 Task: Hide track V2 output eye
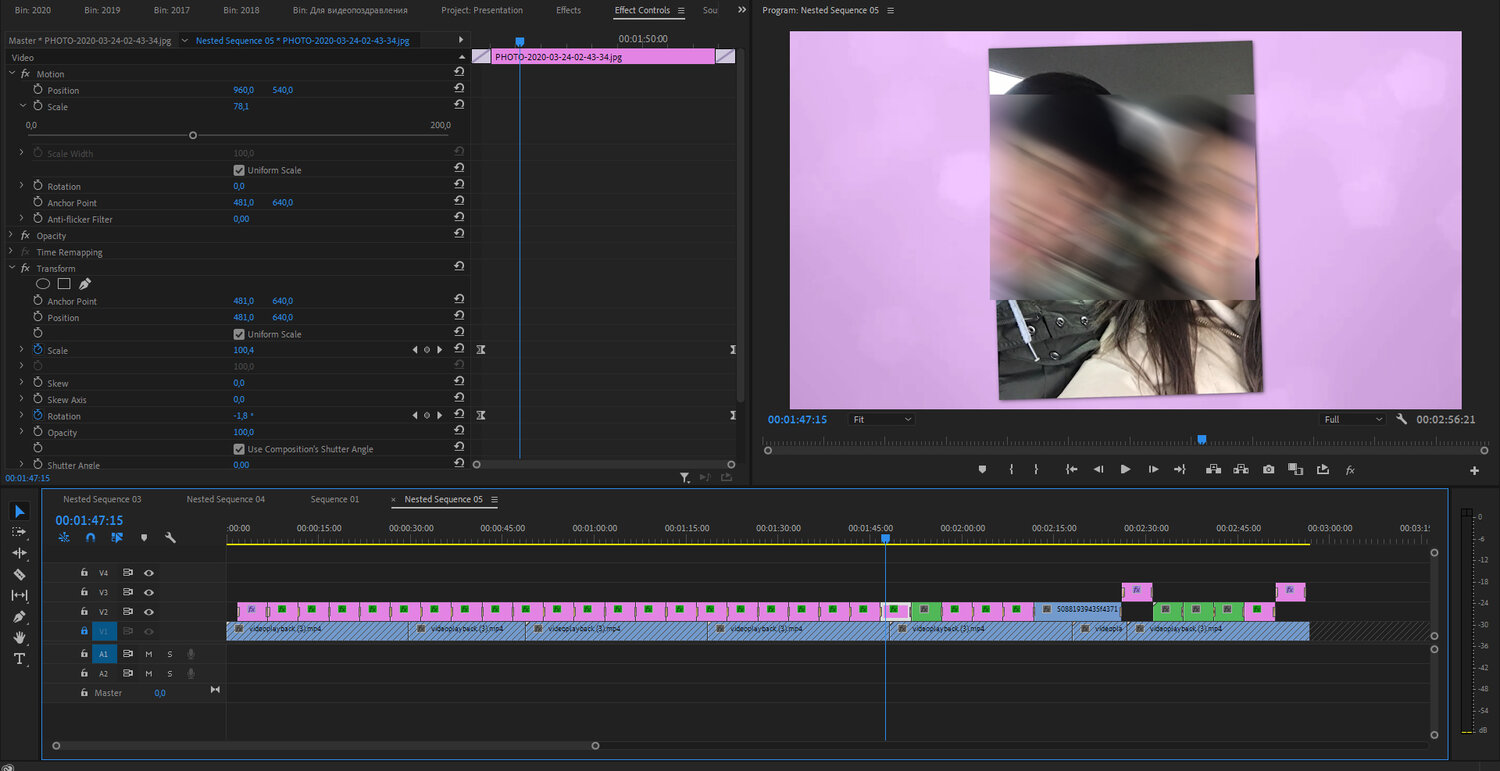[149, 611]
